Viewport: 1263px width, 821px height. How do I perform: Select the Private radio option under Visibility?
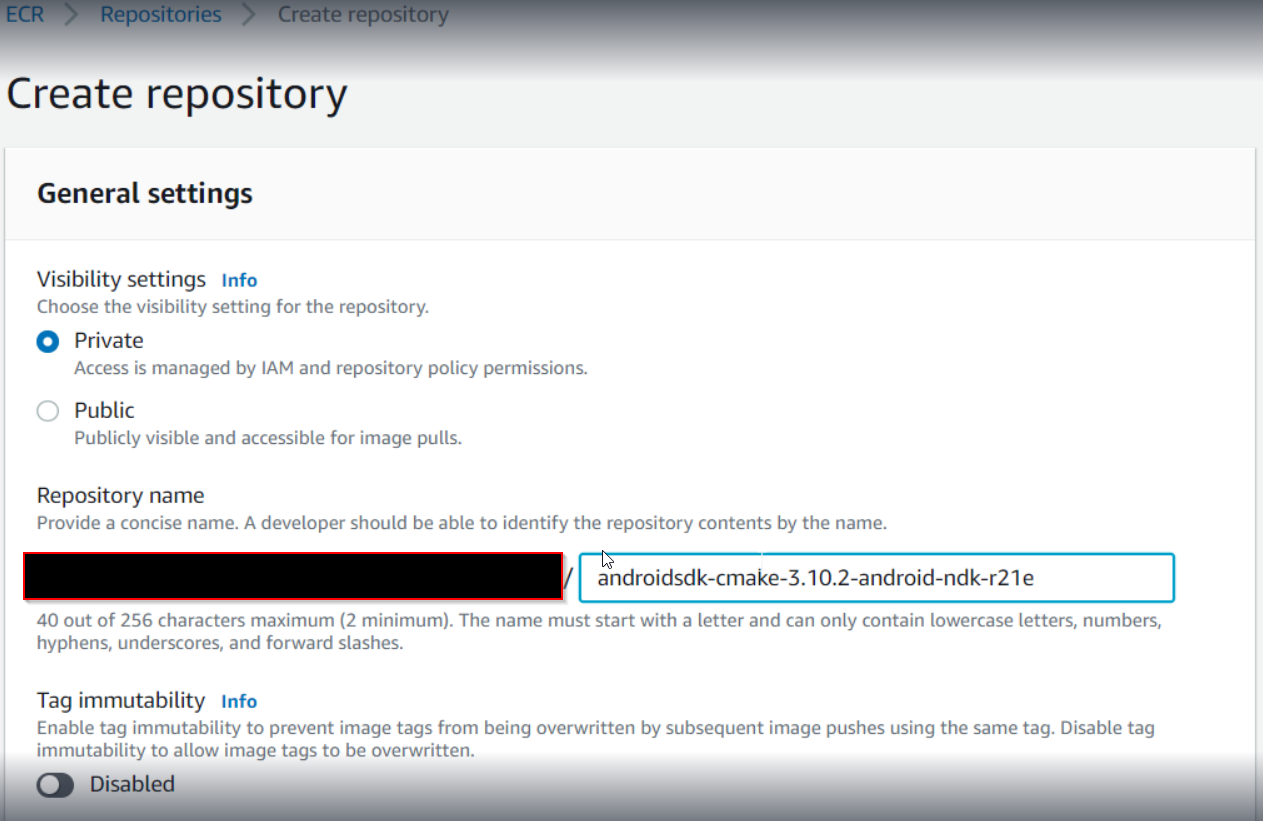[47, 341]
